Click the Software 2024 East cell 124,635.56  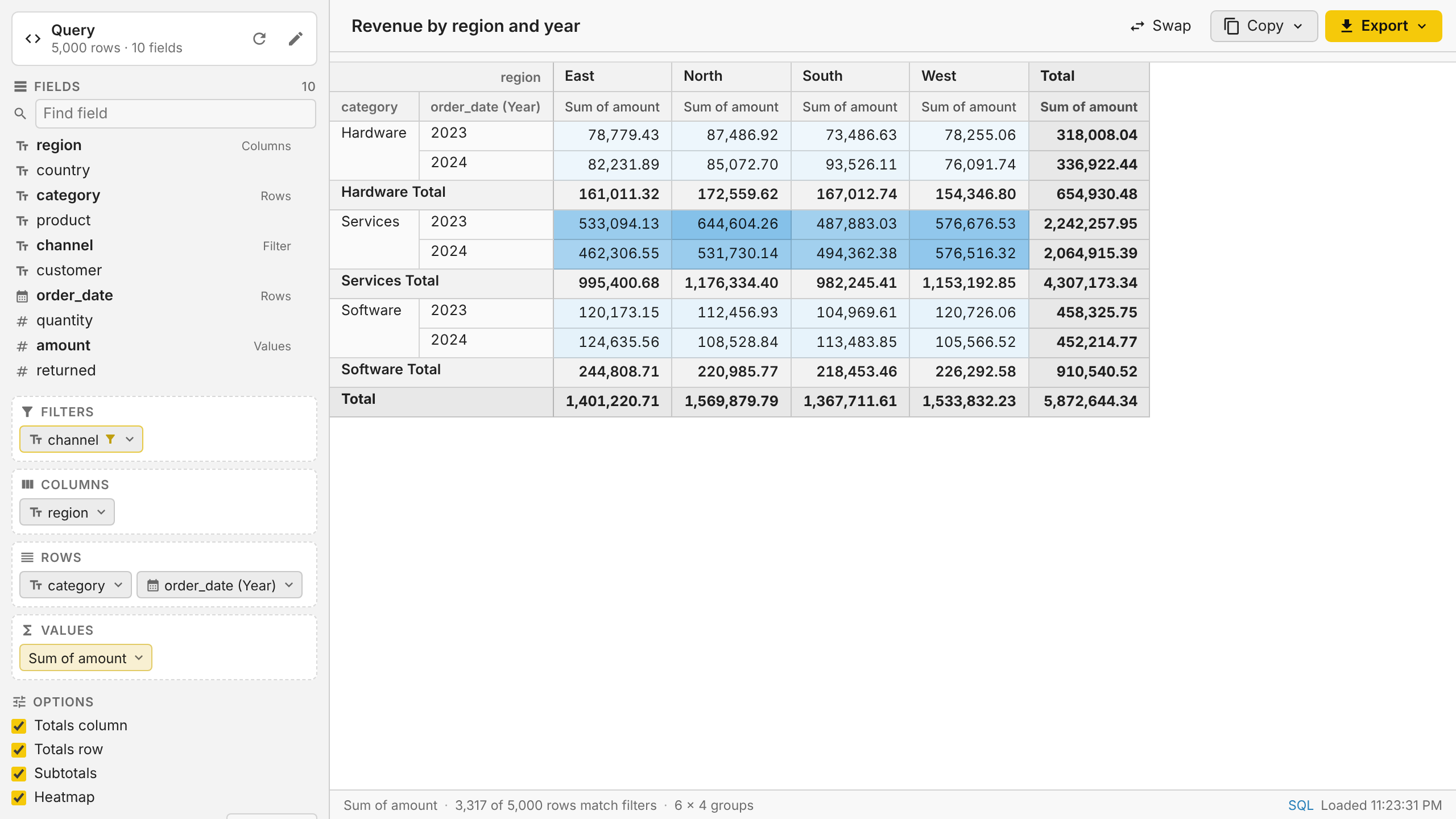pos(613,342)
